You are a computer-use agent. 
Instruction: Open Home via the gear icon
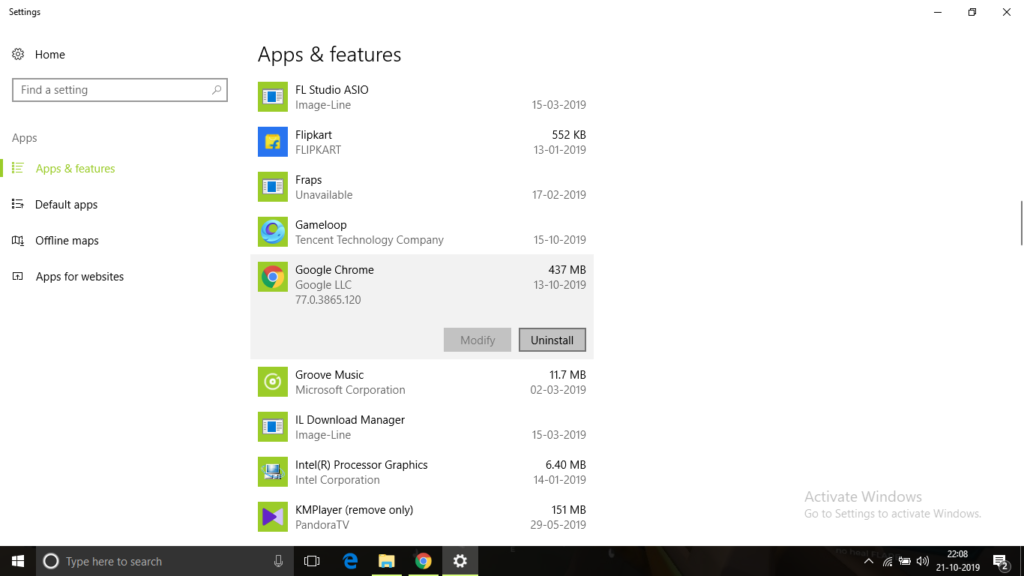pyautogui.click(x=18, y=55)
